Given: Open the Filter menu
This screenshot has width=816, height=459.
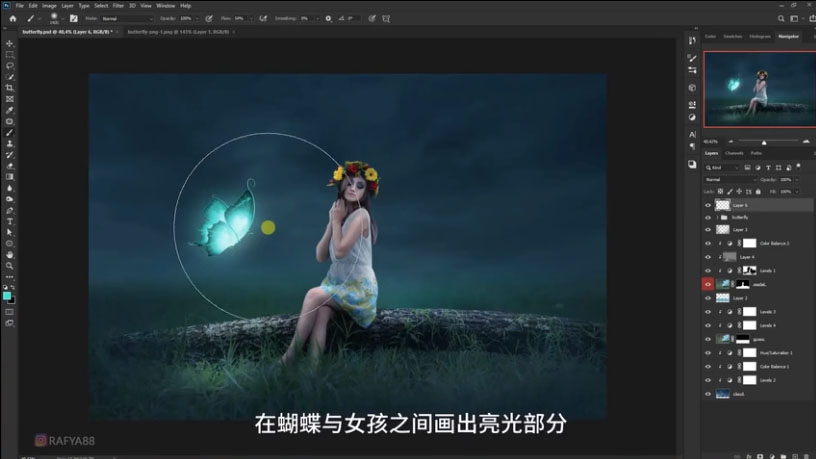Looking at the screenshot, I should tap(118, 6).
